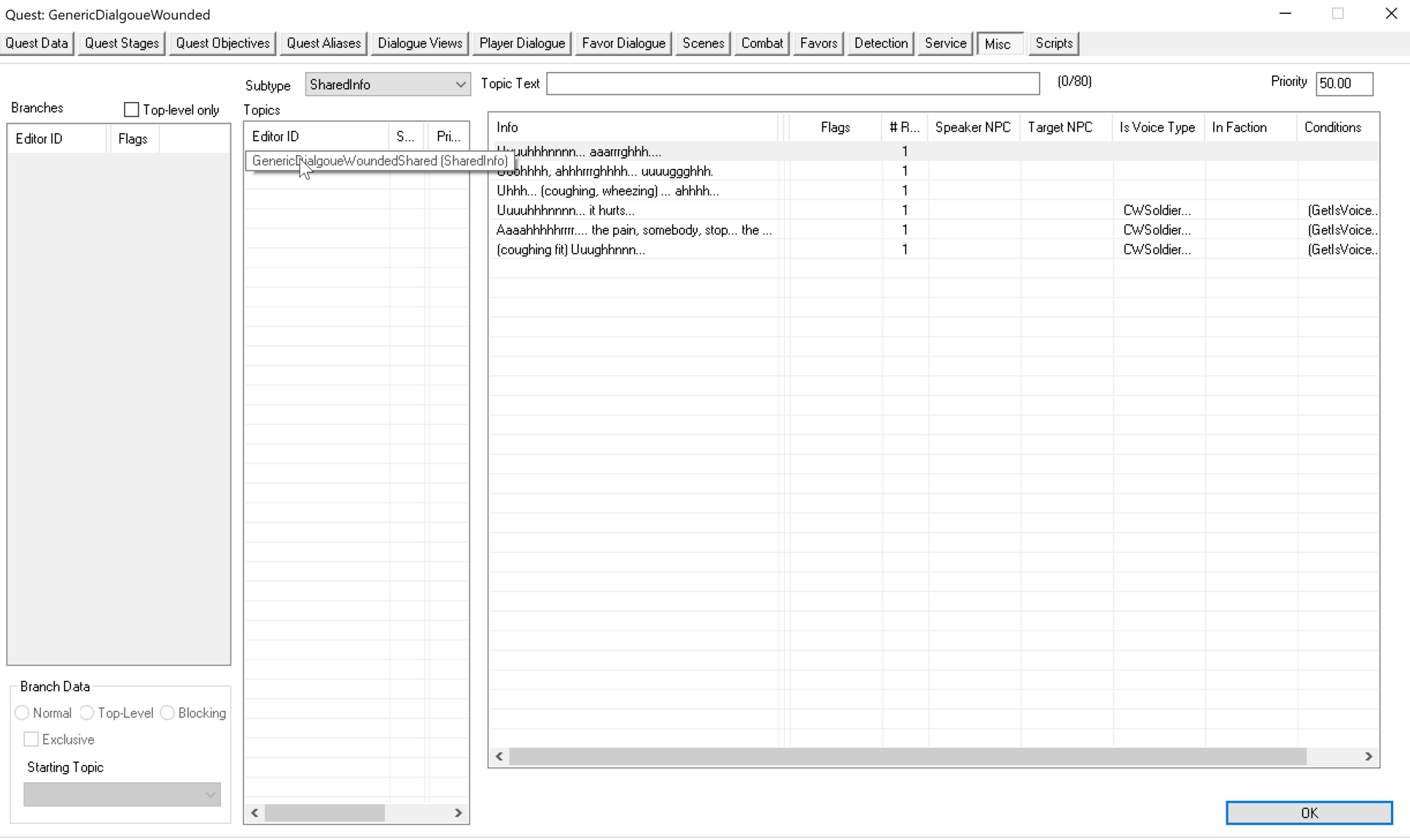This screenshot has width=1410, height=840.
Task: Enable Top-level only checkbox
Action: pyautogui.click(x=131, y=110)
